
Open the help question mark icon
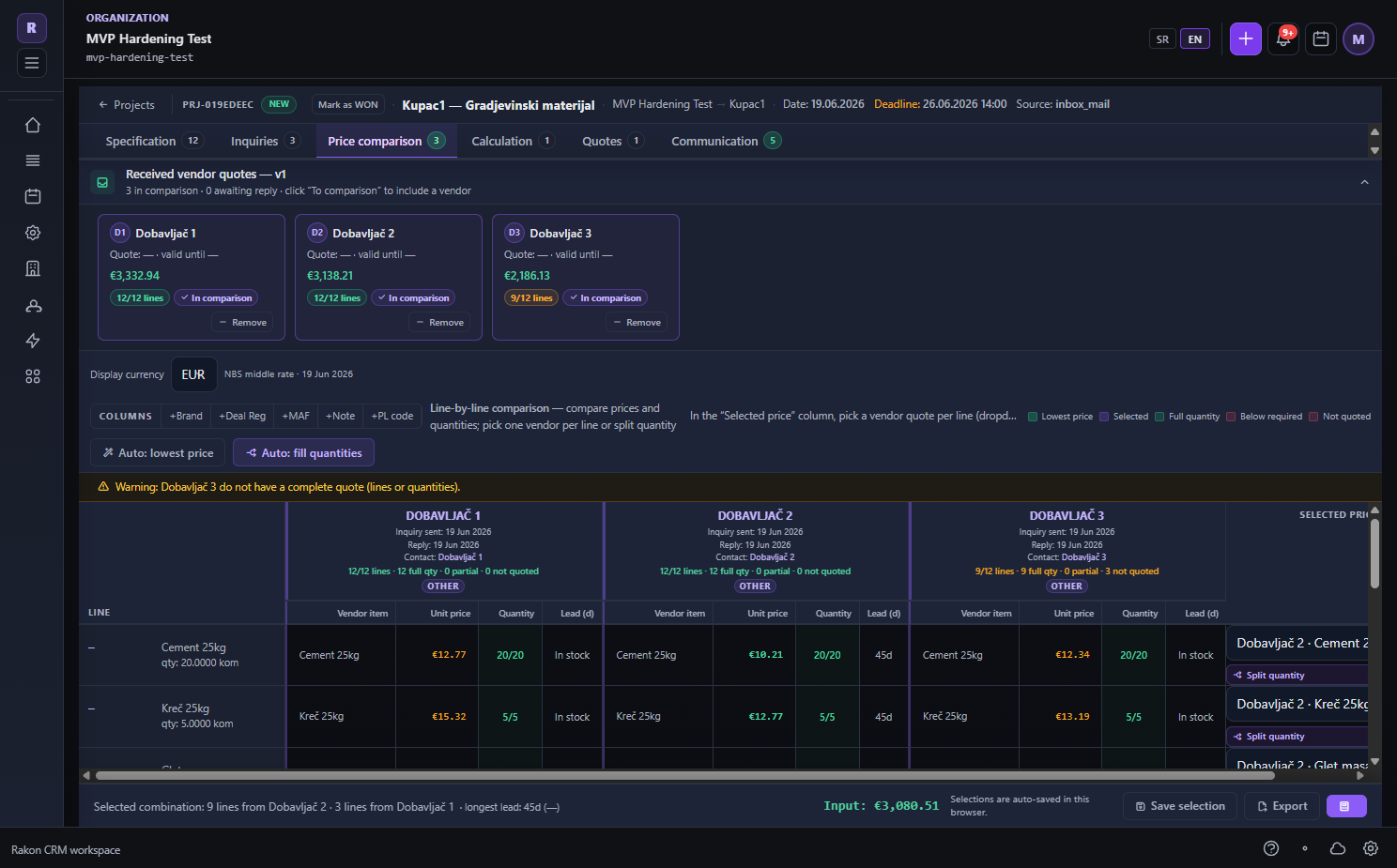pyautogui.click(x=1271, y=848)
